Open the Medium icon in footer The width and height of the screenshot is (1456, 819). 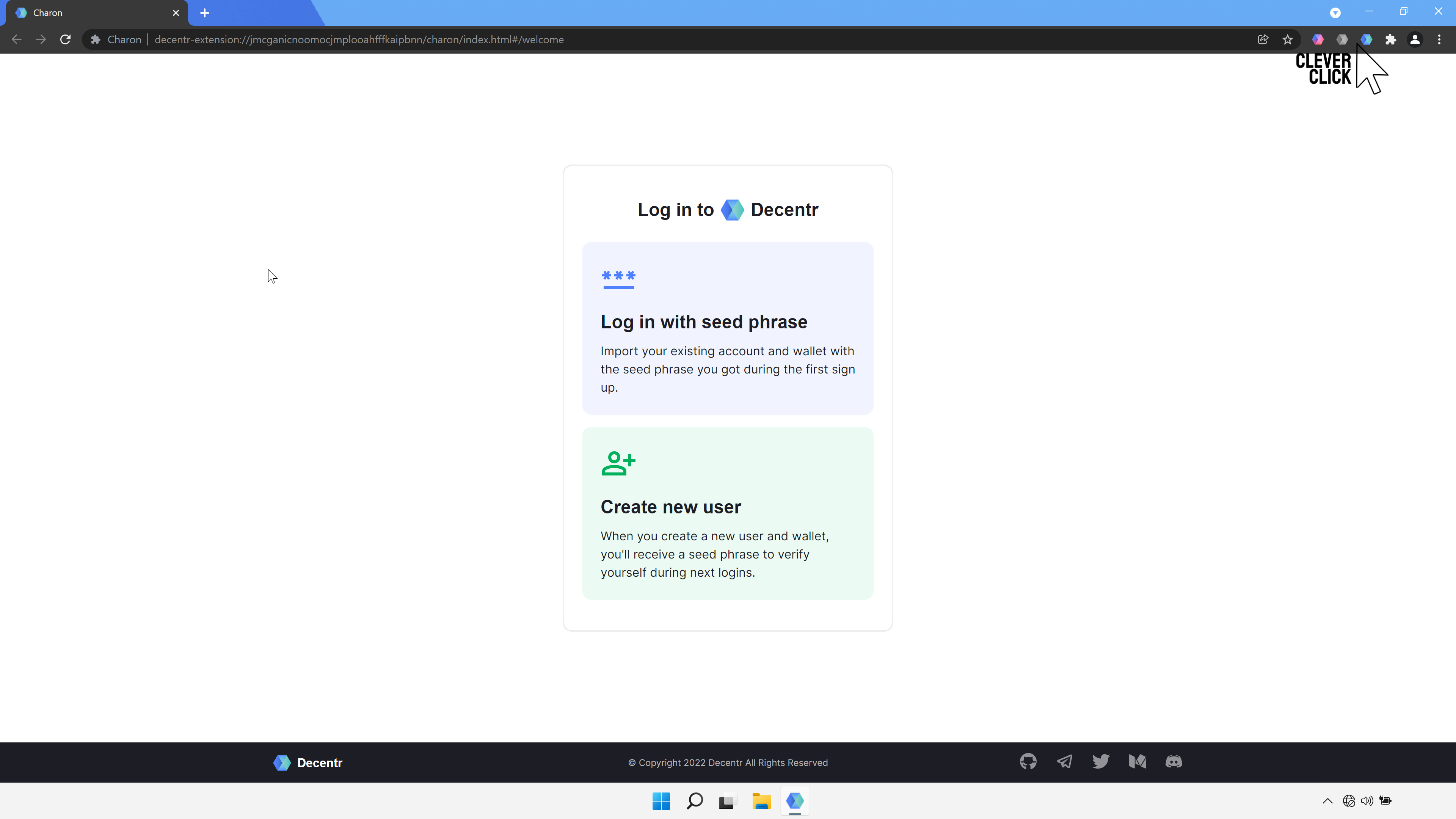tap(1137, 761)
